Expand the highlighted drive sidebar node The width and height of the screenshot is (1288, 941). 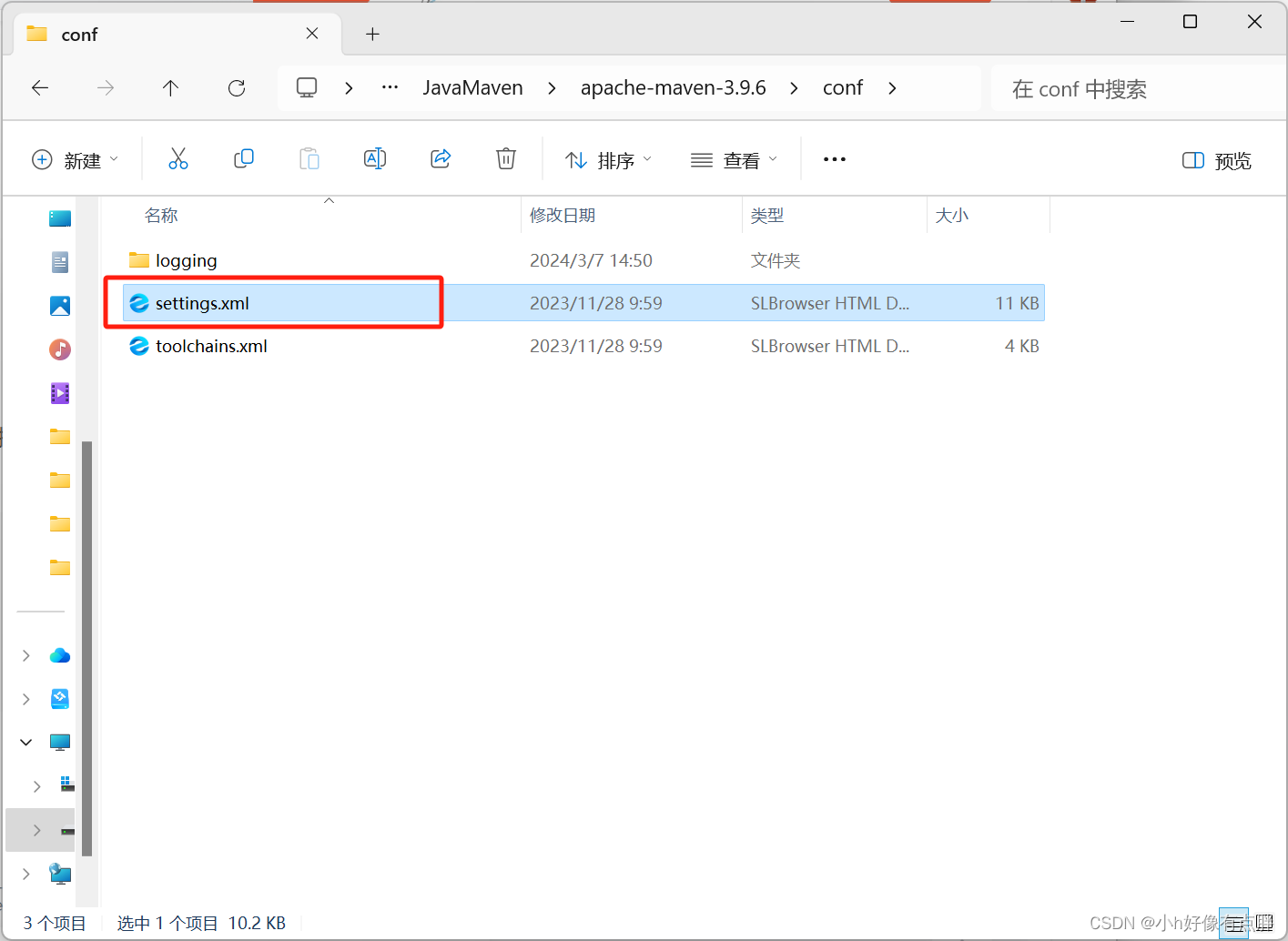click(x=37, y=830)
